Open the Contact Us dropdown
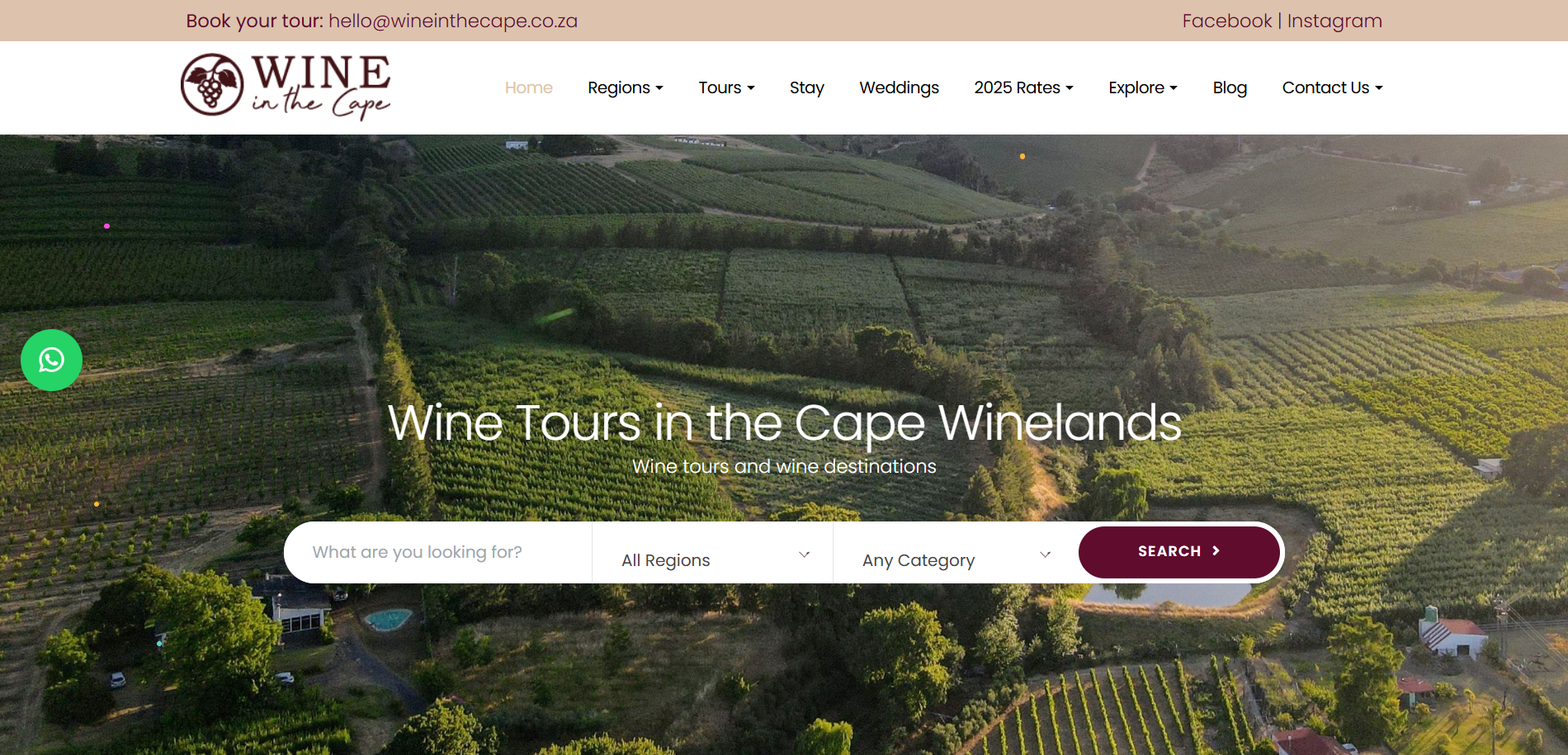1568x755 pixels. click(x=1332, y=87)
